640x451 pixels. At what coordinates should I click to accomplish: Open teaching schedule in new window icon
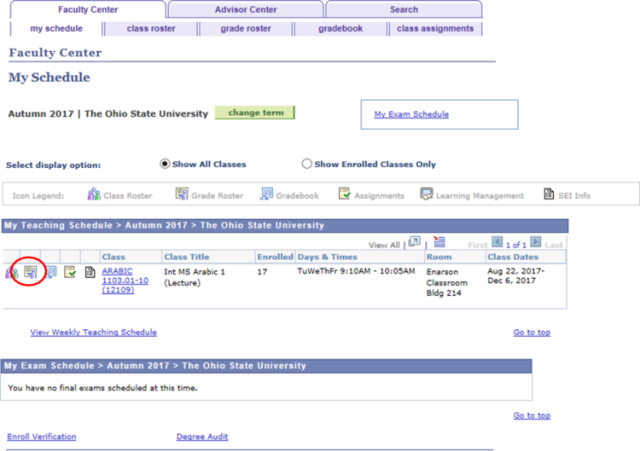coord(414,242)
